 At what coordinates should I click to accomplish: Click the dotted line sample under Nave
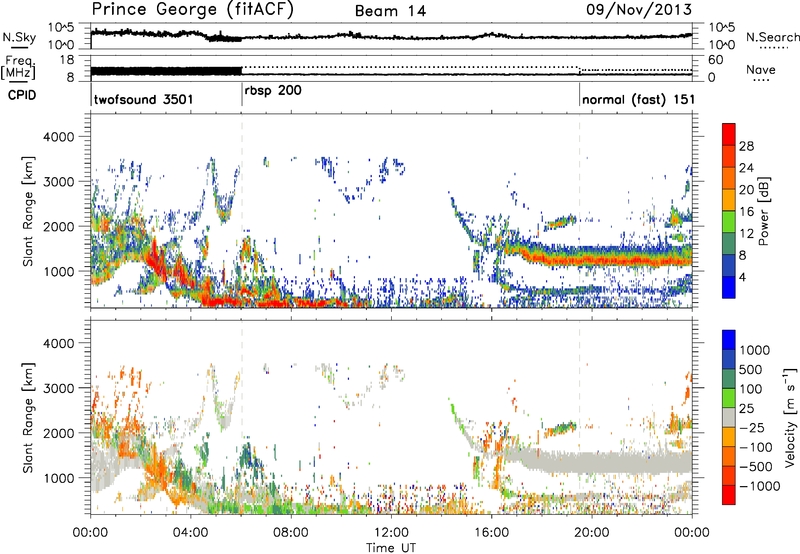tap(761, 80)
